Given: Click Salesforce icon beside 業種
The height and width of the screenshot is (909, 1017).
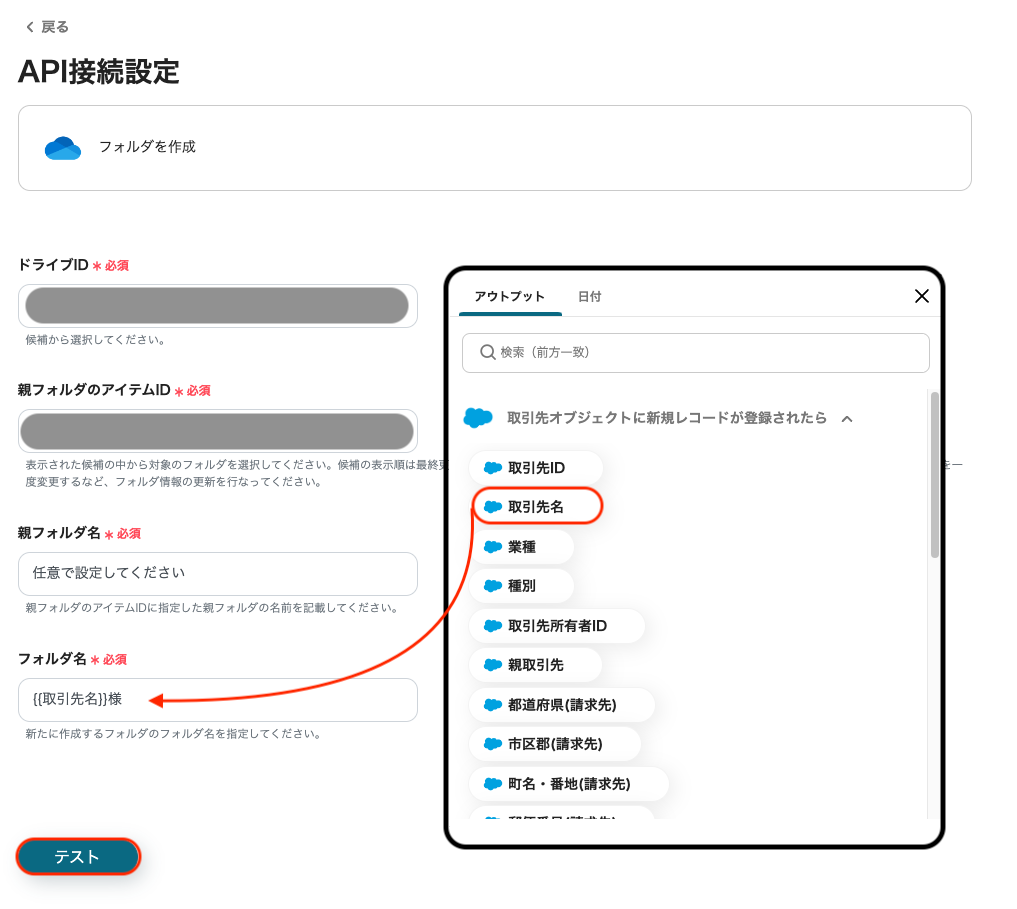Looking at the screenshot, I should (x=493, y=547).
